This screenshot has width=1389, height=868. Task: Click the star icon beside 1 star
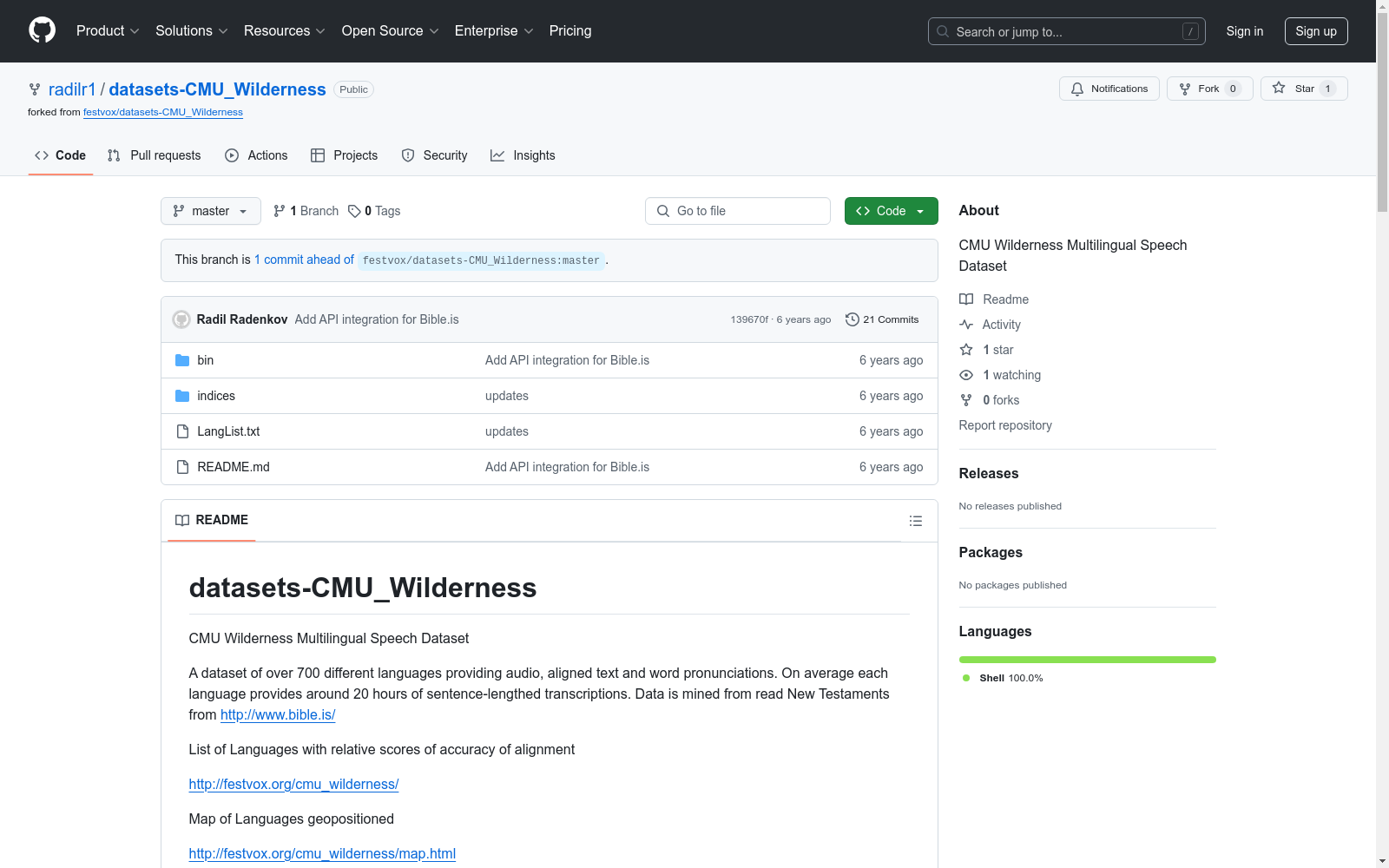[966, 350]
